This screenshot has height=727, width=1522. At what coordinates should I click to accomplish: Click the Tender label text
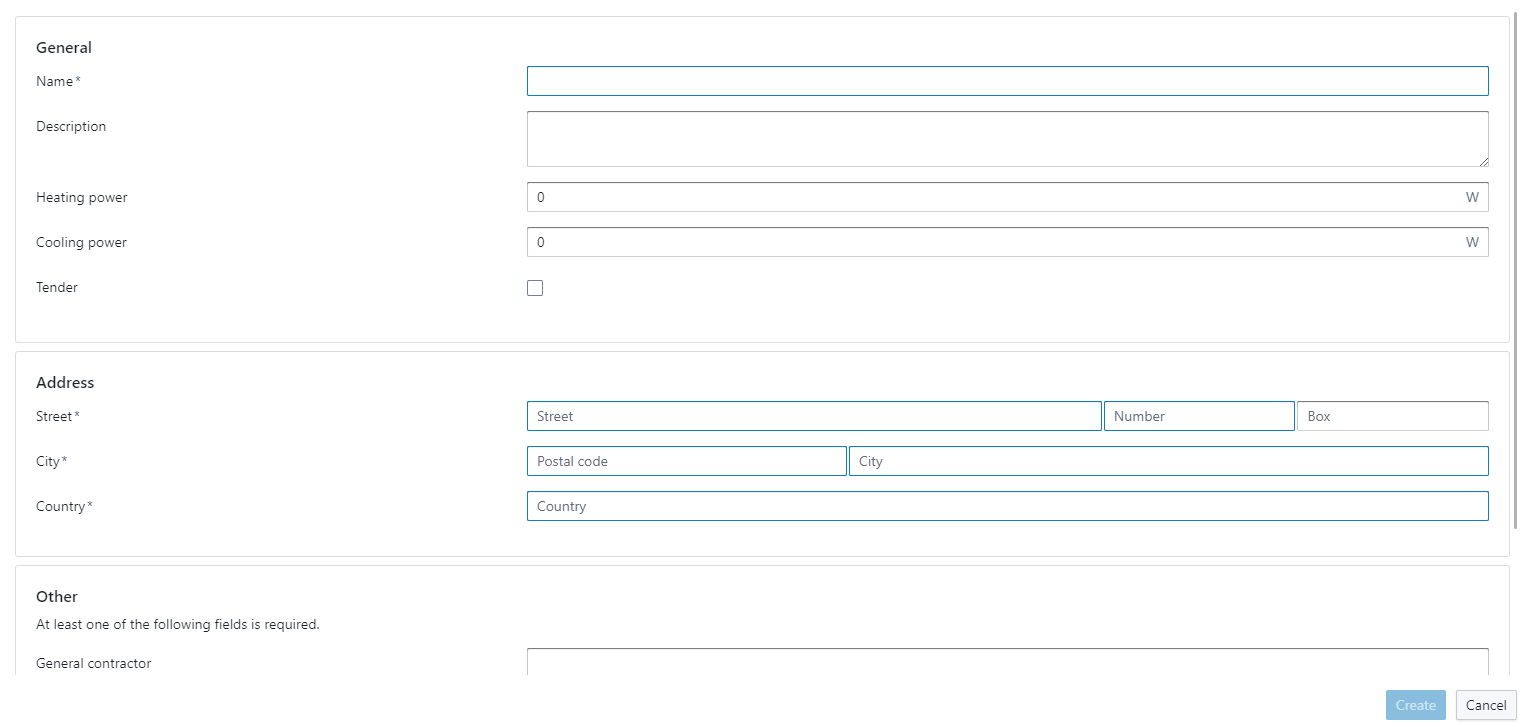tap(57, 287)
